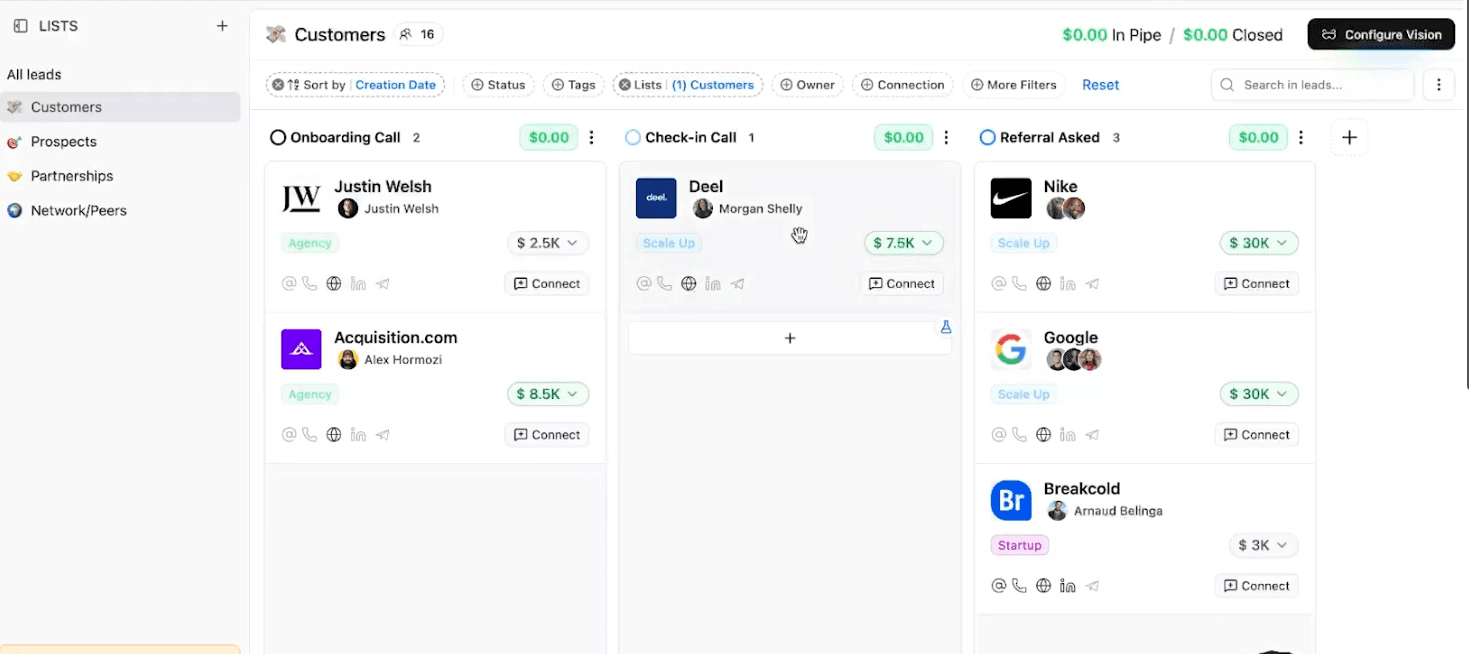Toggle the Check-in Call status circle
This screenshot has height=654, width=1469.
tap(631, 137)
